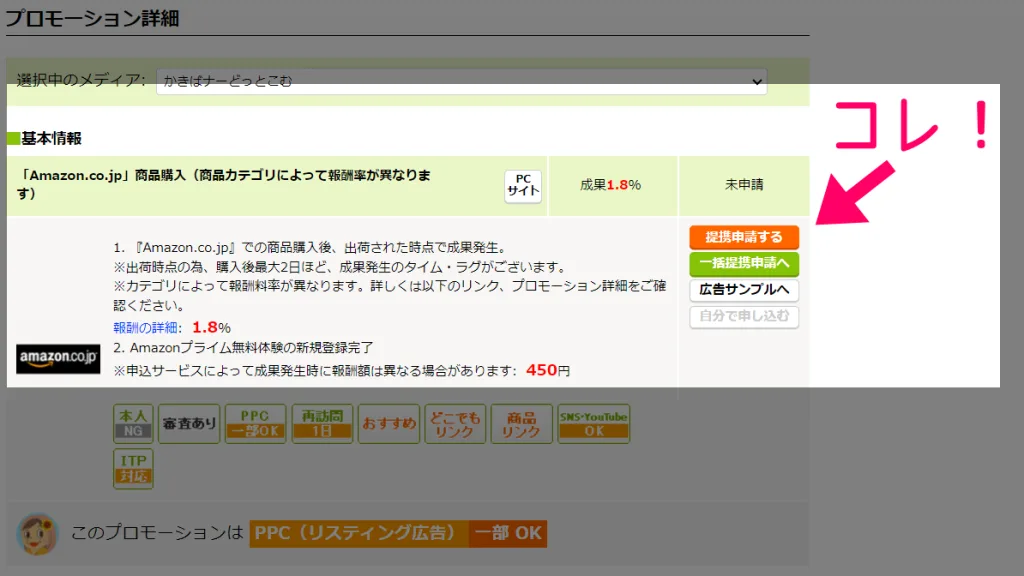Click the 審査あり badge icon
Screen dimensions: 1024x576
(x=189, y=423)
